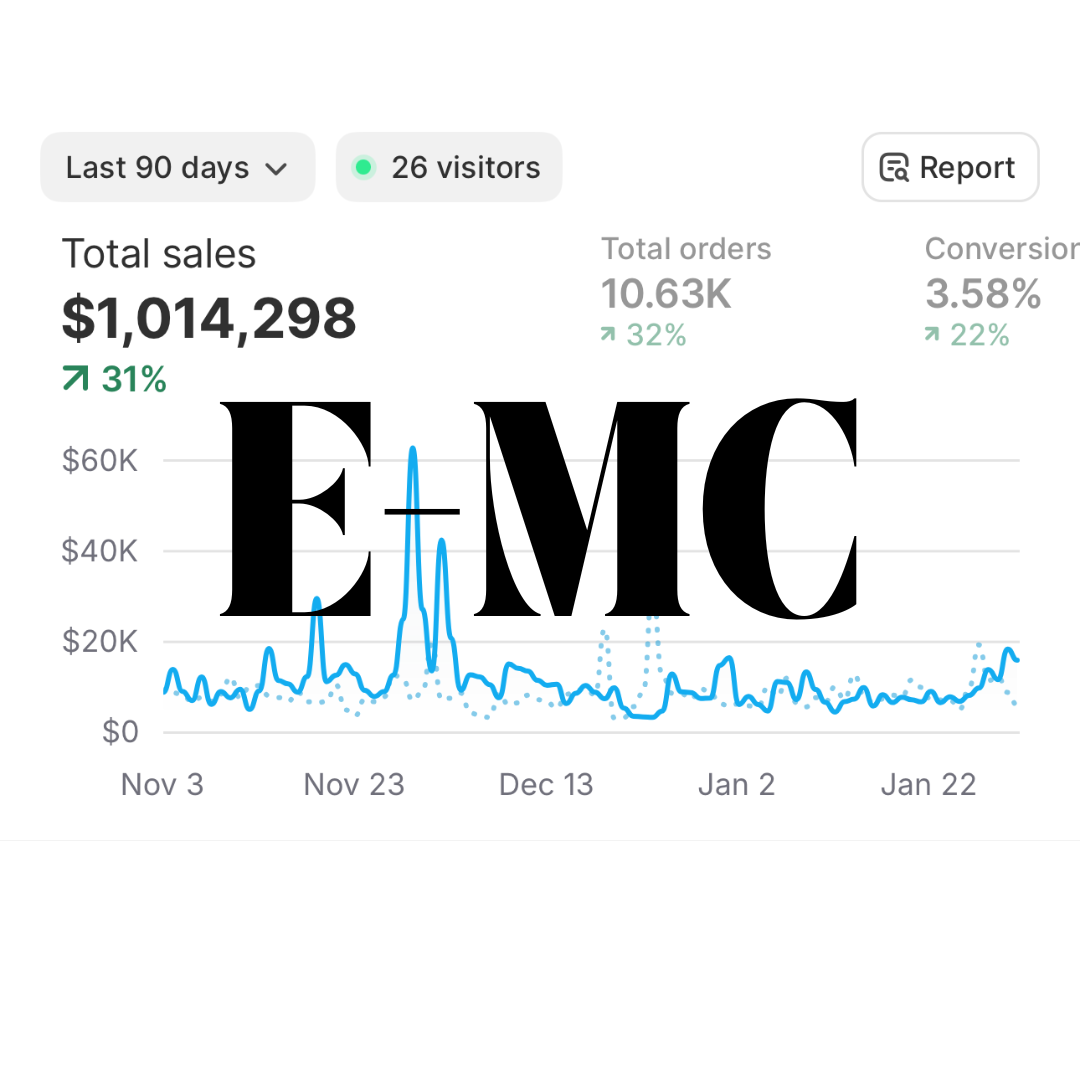Click the Dec 13 date axis label
Image resolution: width=1080 pixels, height=1080 pixels.
pyautogui.click(x=546, y=784)
